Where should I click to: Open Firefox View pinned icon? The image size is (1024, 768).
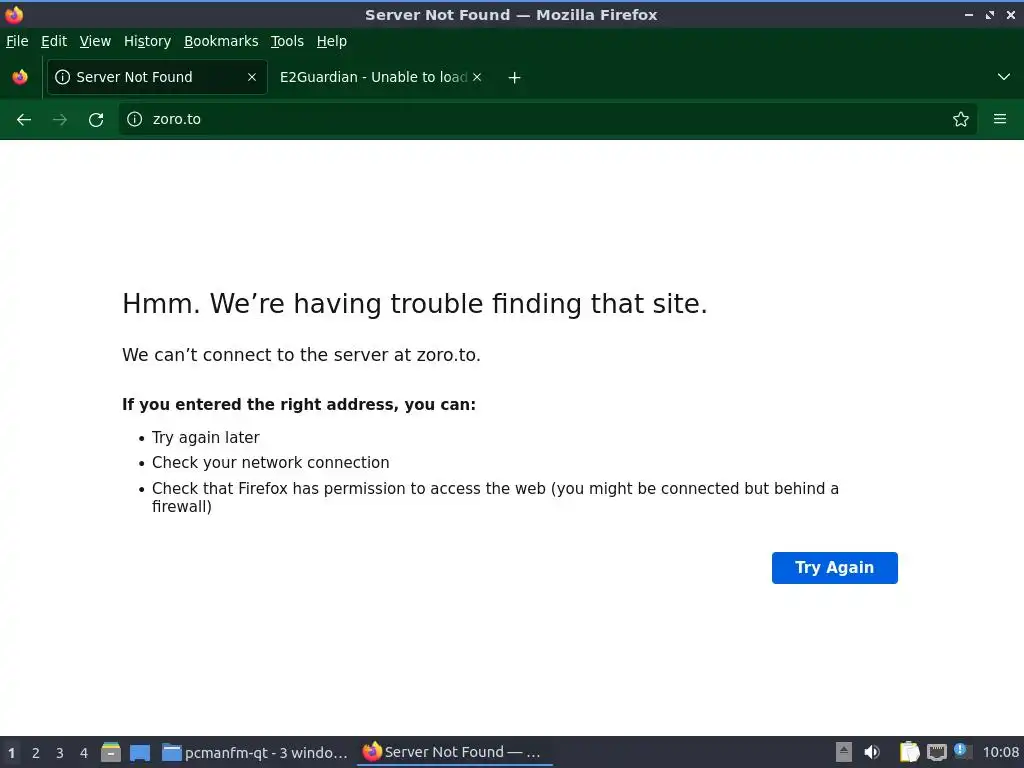(x=20, y=77)
